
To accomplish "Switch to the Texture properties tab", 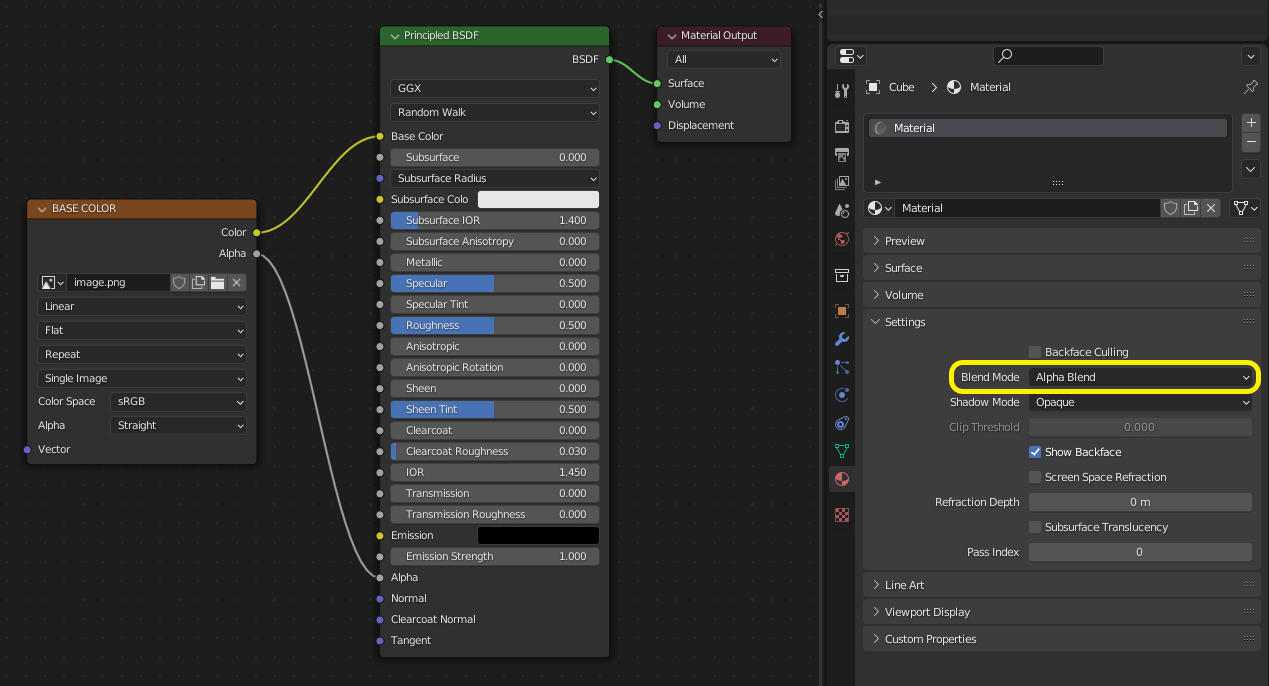I will [x=841, y=515].
